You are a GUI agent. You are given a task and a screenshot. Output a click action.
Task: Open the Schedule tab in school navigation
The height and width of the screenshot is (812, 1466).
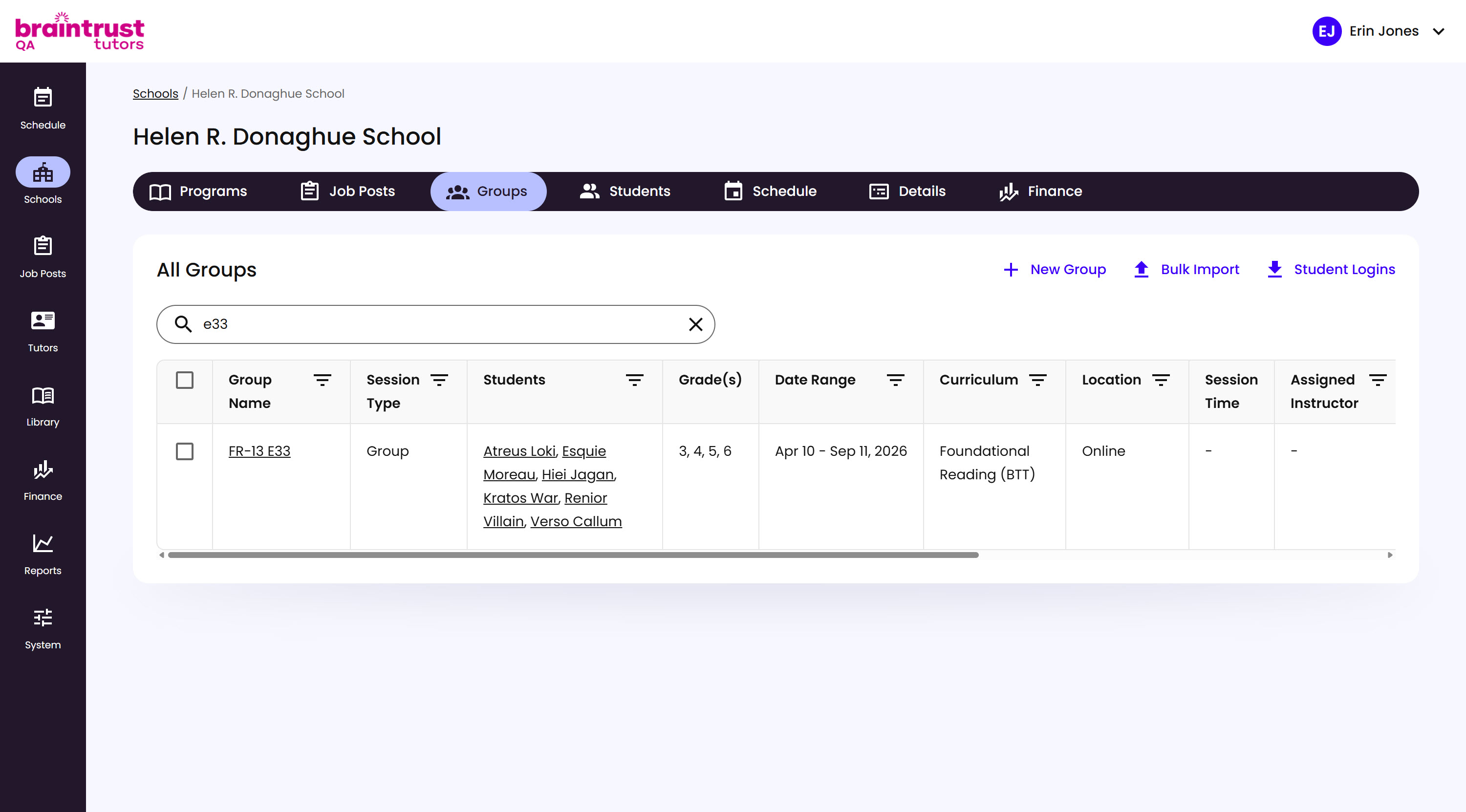(x=770, y=191)
